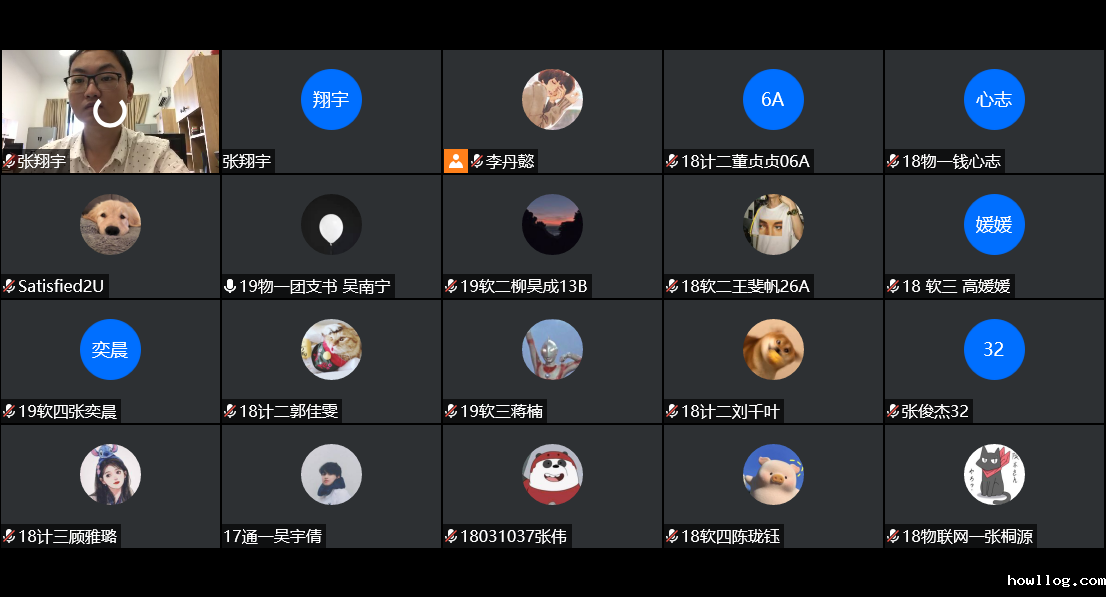This screenshot has width=1106, height=597.
Task: Open 张翔宇's live camera video tile
Action: click(110, 111)
